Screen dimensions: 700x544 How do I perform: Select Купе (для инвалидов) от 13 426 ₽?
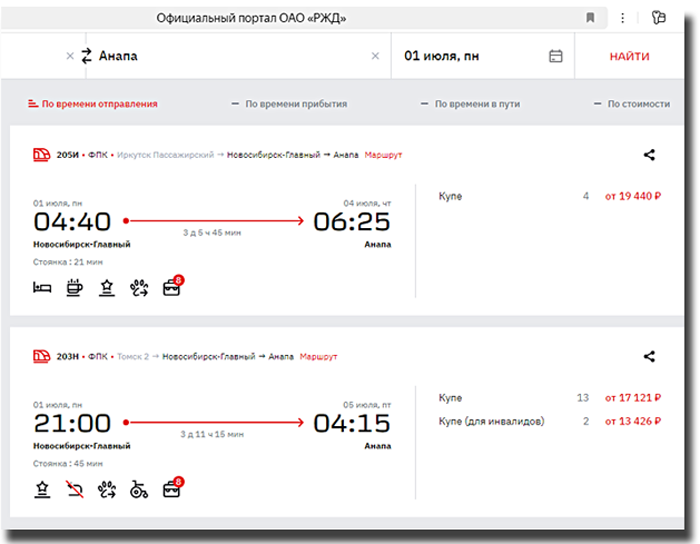(550, 421)
